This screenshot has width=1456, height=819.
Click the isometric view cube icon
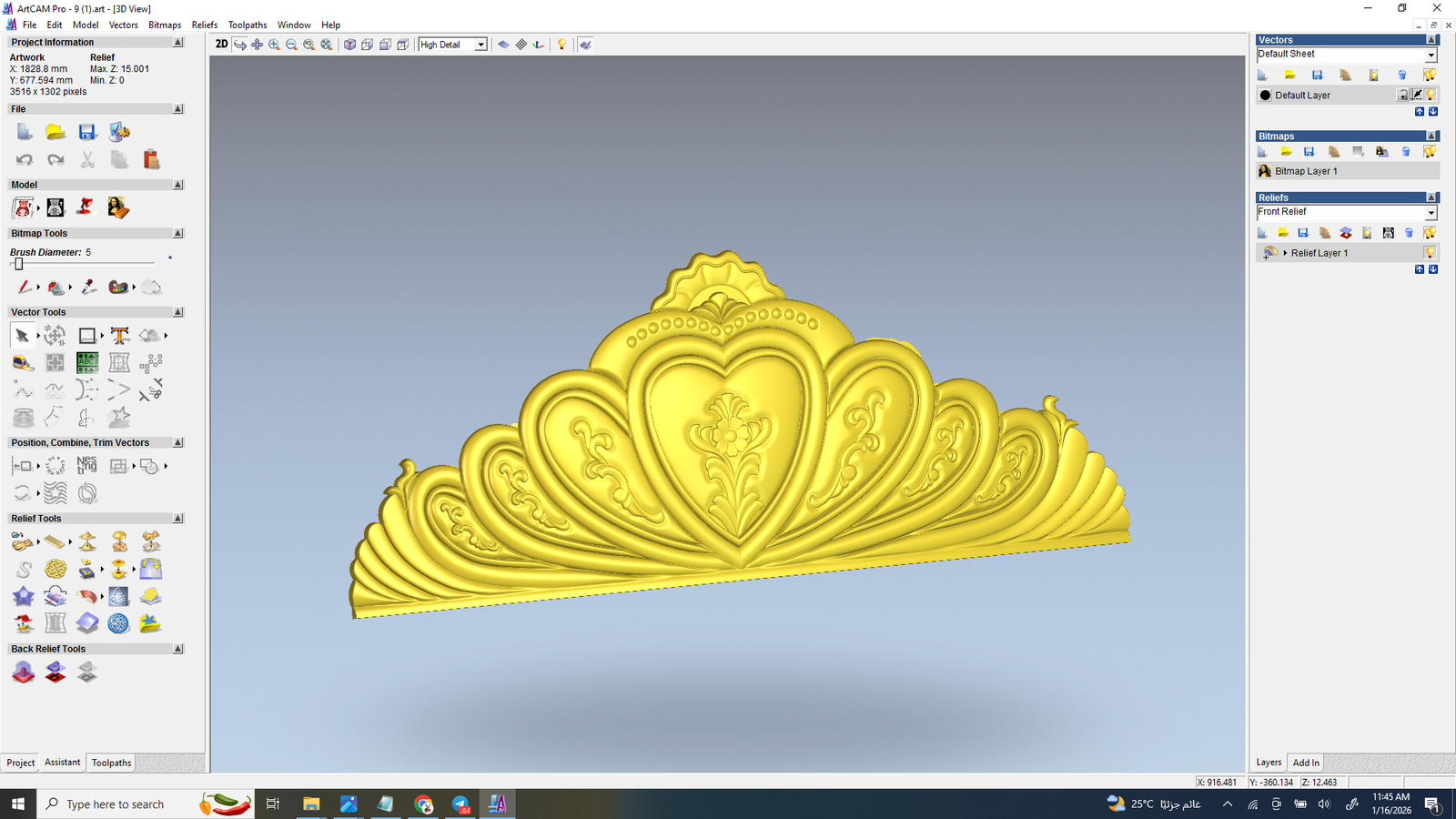349,45
